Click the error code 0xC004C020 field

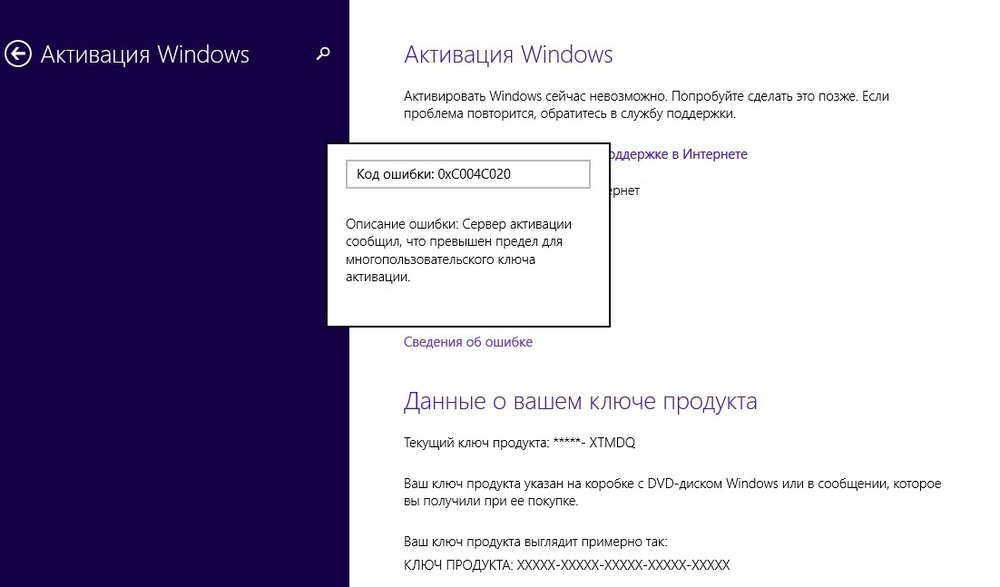(467, 174)
